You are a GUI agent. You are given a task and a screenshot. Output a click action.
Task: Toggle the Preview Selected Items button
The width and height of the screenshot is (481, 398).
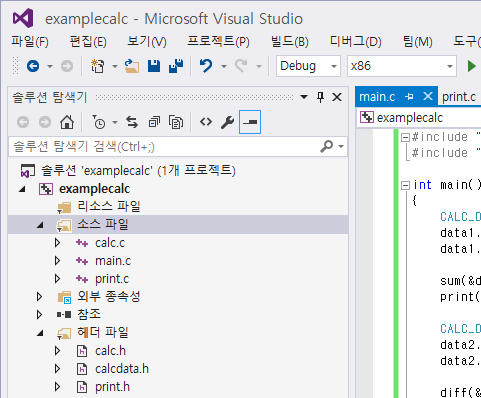pos(250,122)
